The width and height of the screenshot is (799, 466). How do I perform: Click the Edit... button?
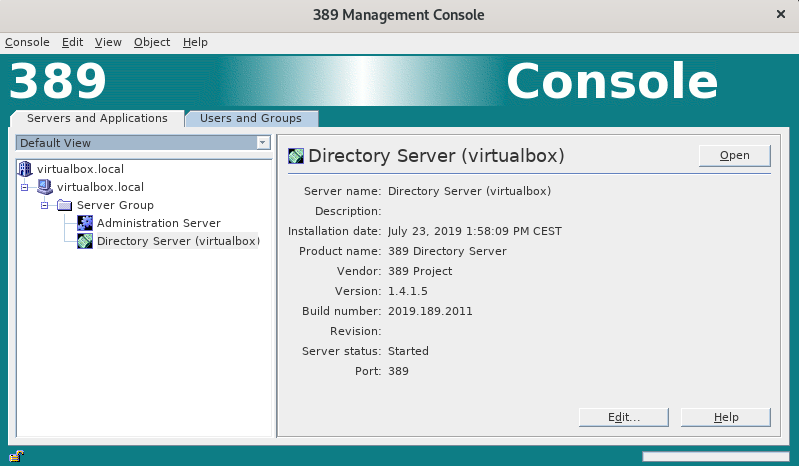(x=624, y=417)
